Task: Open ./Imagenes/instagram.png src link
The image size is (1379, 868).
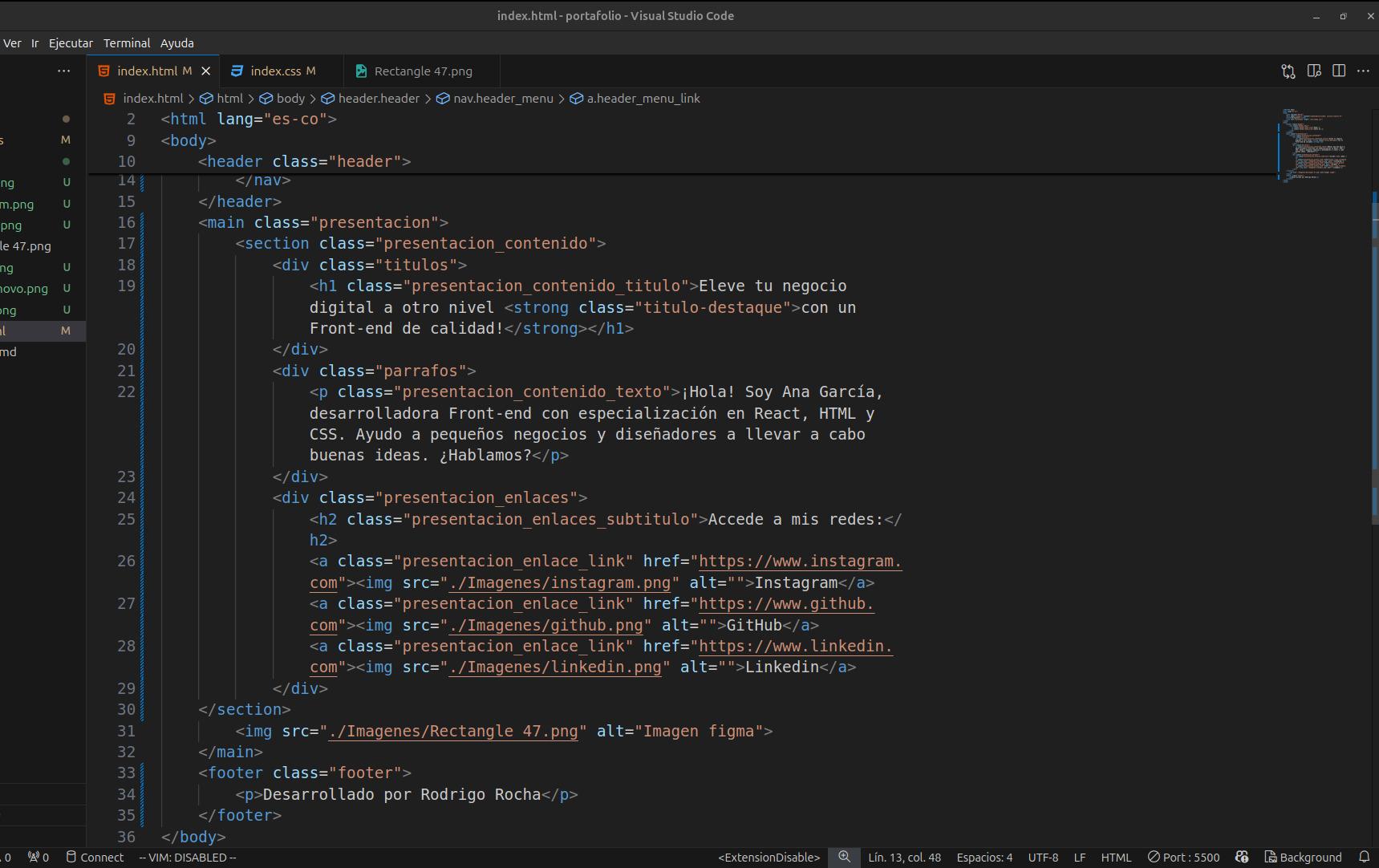Action: (559, 583)
